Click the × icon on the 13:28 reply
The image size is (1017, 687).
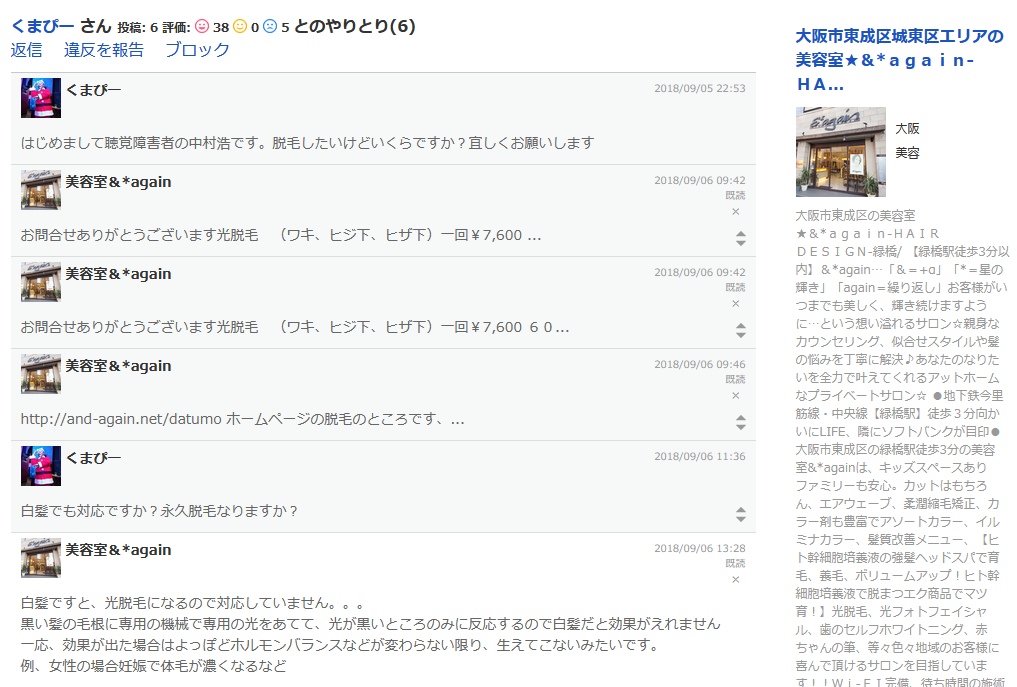[736, 580]
